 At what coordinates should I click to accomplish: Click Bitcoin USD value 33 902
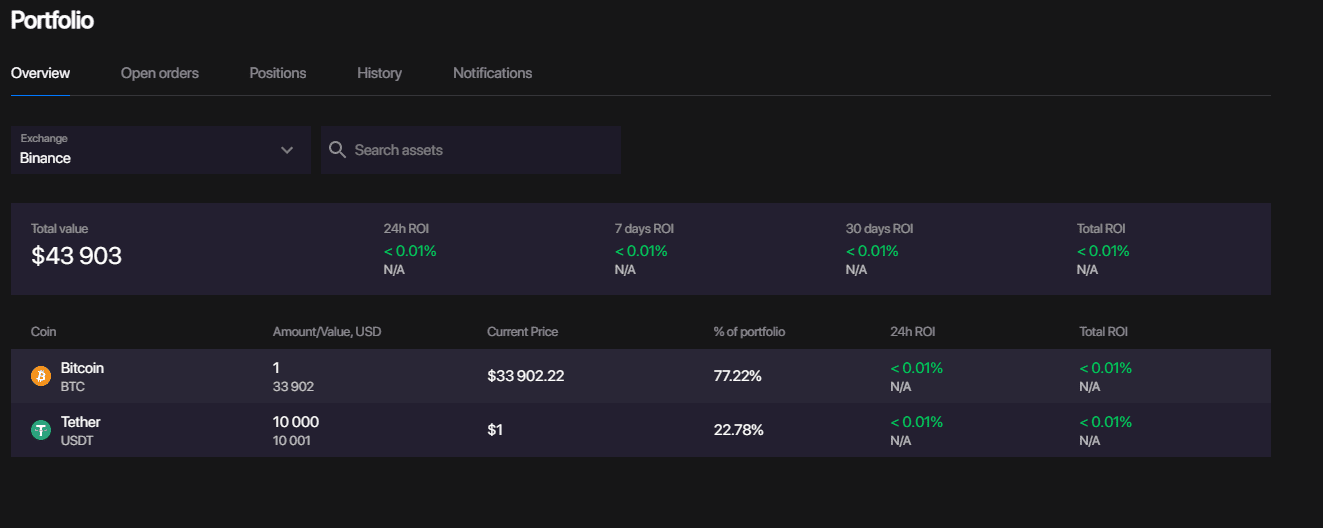[x=293, y=386]
